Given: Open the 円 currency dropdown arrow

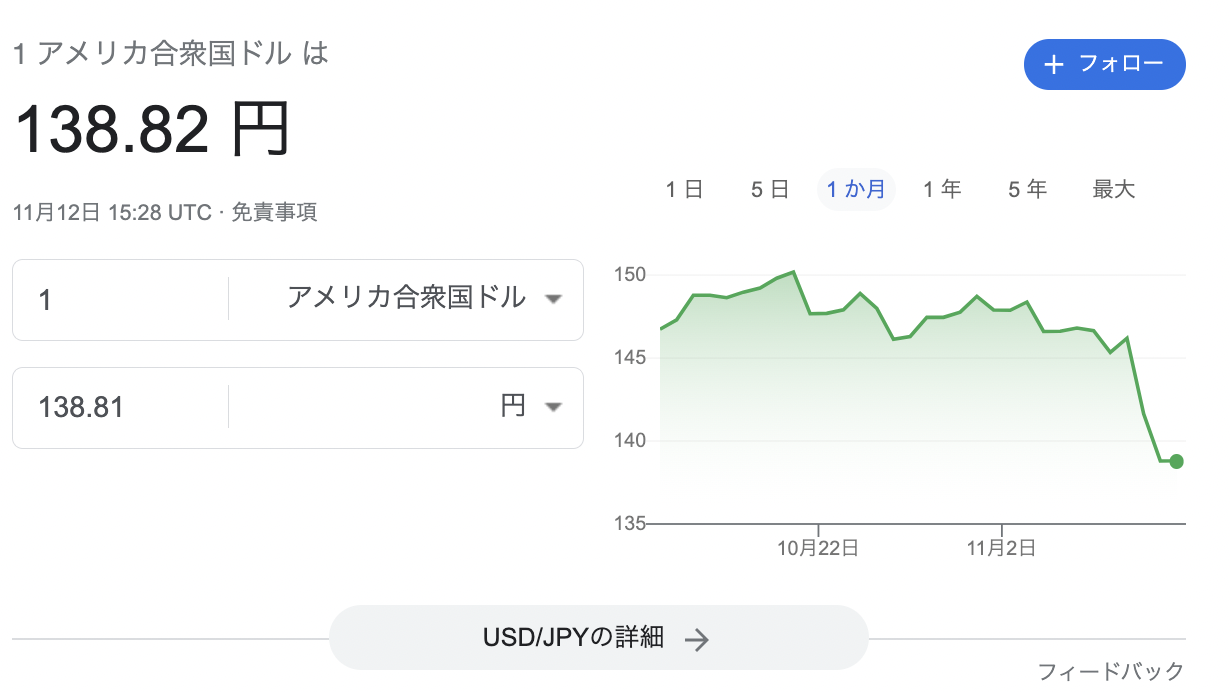Looking at the screenshot, I should coord(552,406).
